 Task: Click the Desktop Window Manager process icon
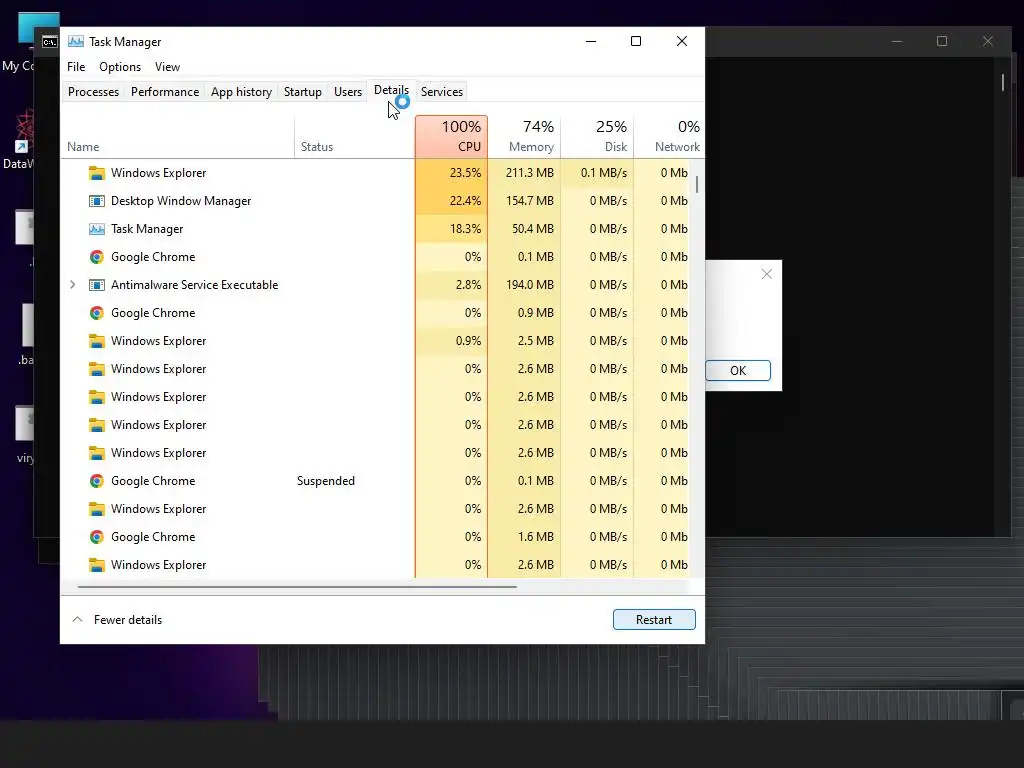97,201
